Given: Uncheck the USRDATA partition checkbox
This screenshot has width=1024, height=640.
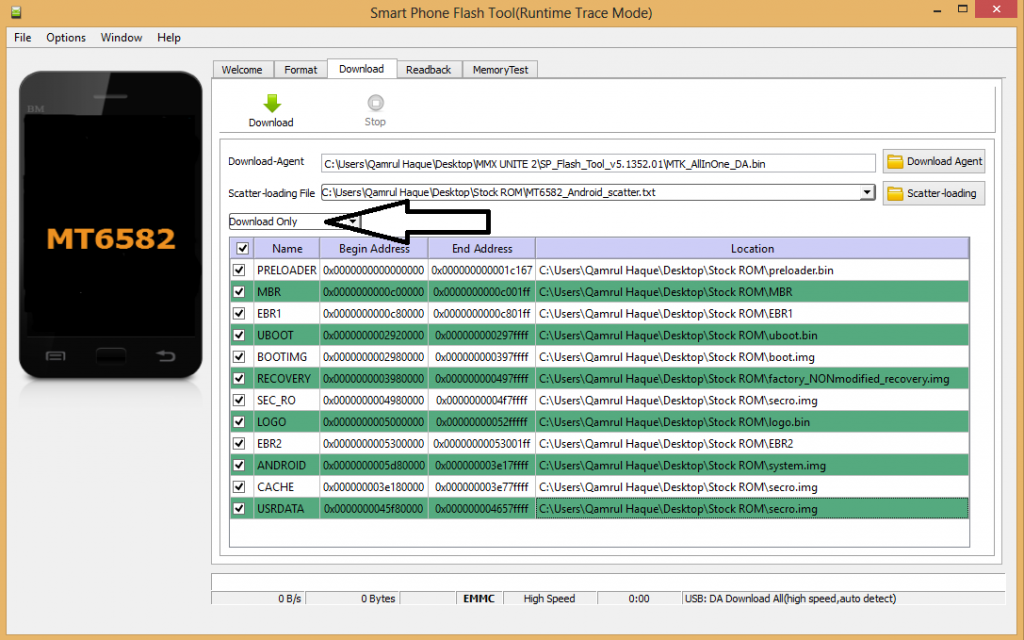Looking at the screenshot, I should tap(239, 509).
